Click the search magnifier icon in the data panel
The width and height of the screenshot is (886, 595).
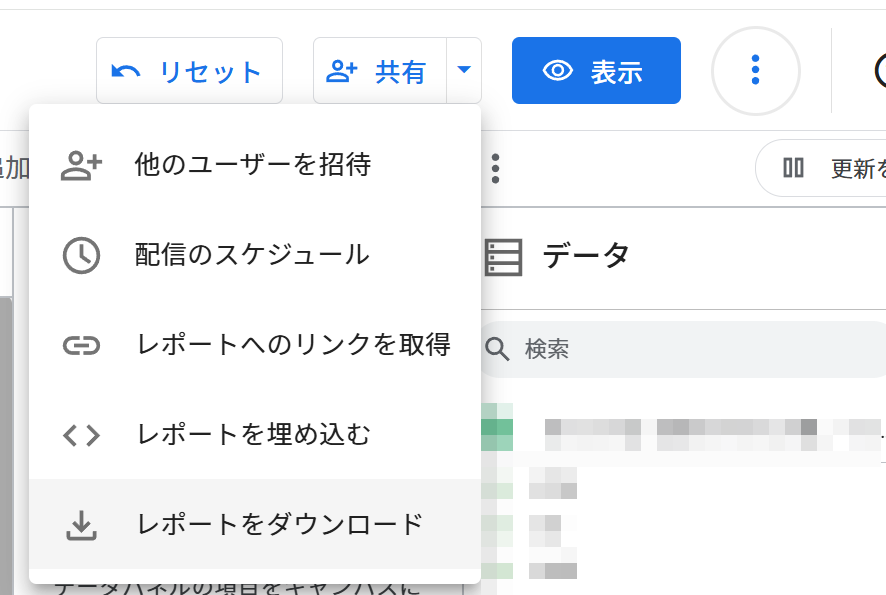[497, 349]
